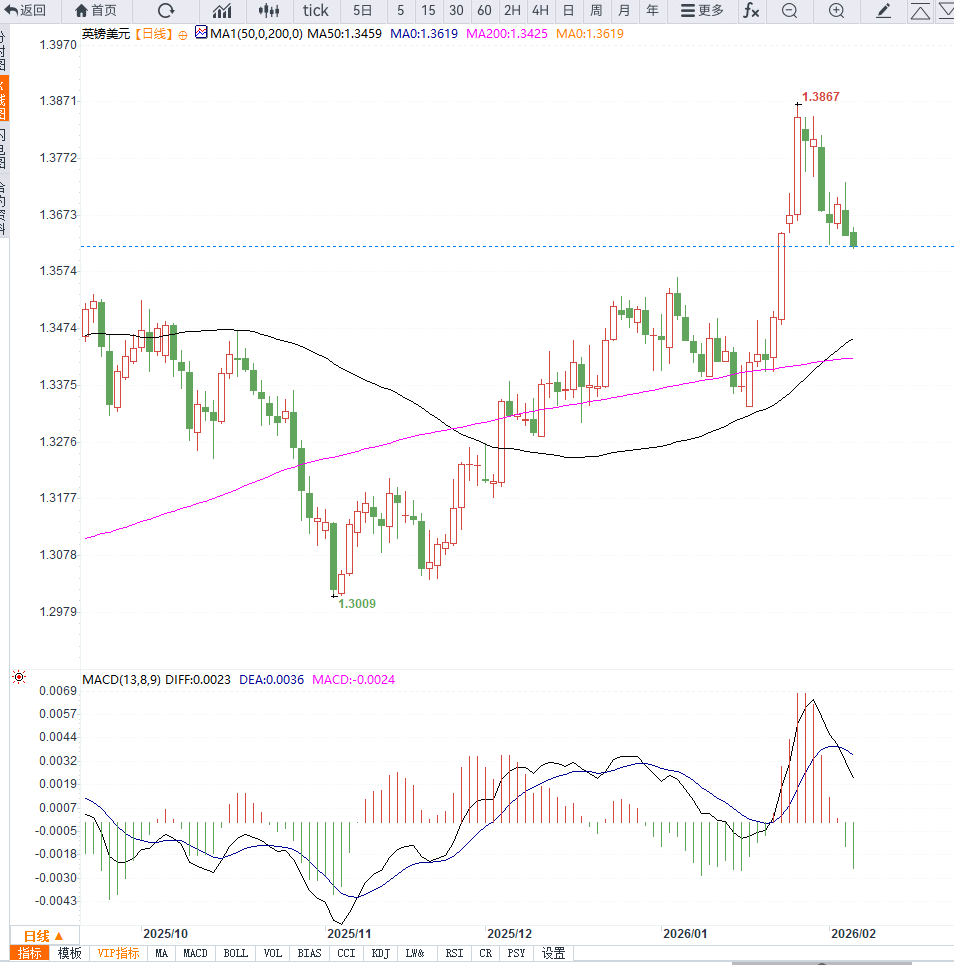The image size is (954, 965).
Task: Choose the KDJ indicator
Action: click(x=381, y=953)
